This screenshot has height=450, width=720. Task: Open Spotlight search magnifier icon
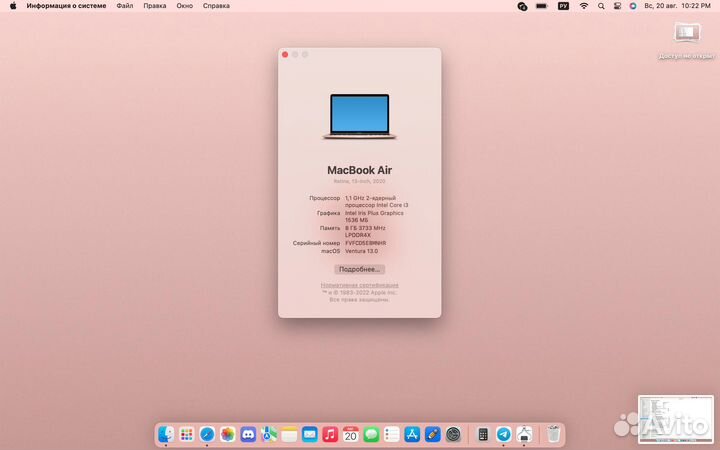(601, 6)
